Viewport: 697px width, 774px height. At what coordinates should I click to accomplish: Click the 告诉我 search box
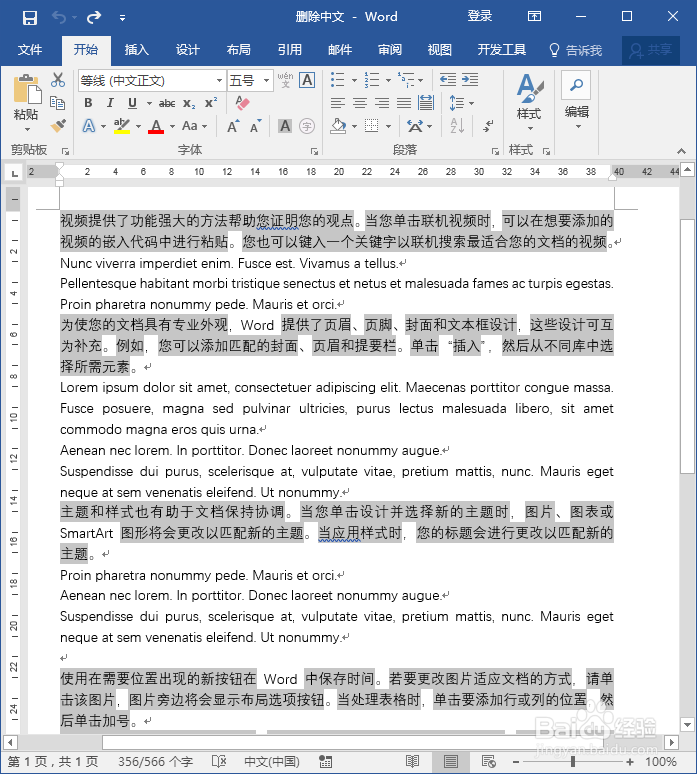576,50
